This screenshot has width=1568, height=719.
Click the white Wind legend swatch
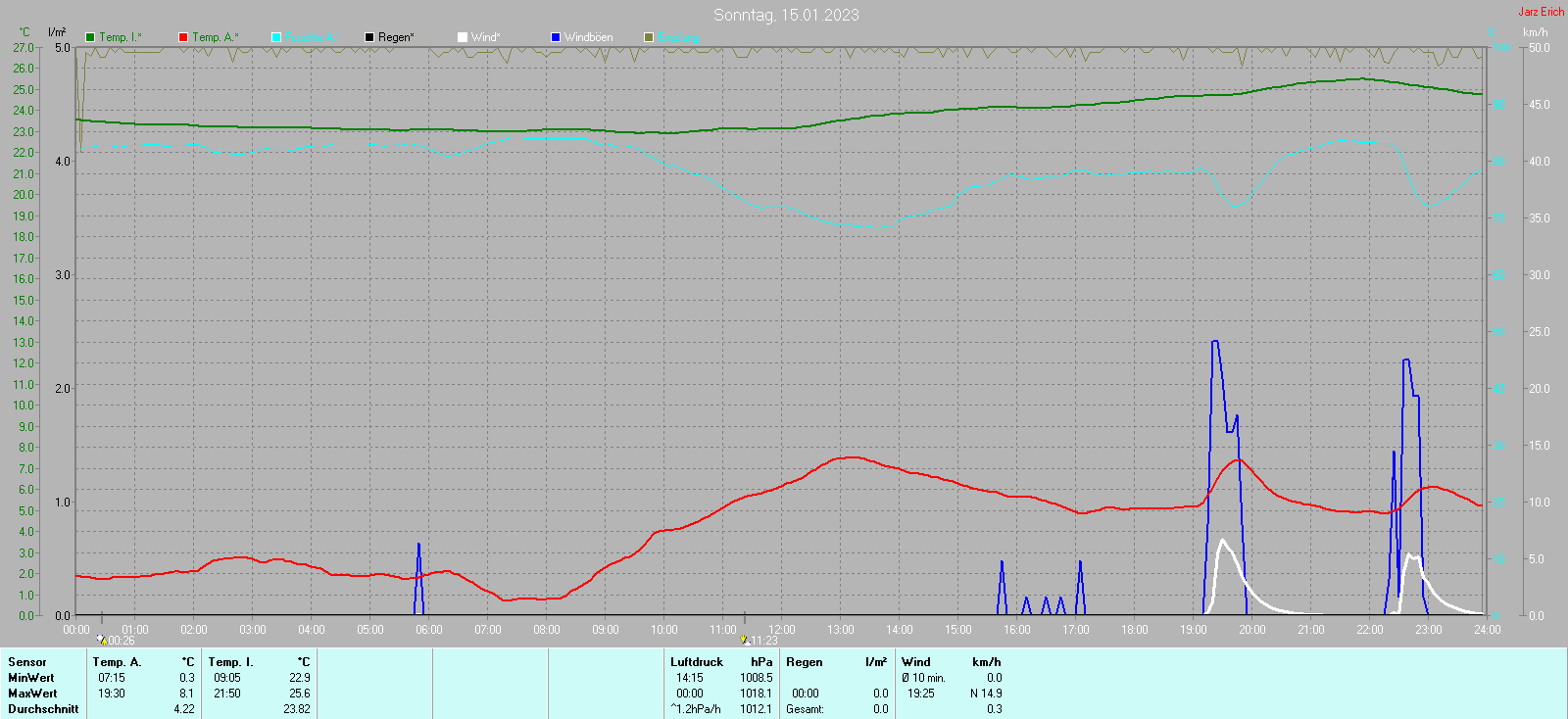[x=463, y=37]
